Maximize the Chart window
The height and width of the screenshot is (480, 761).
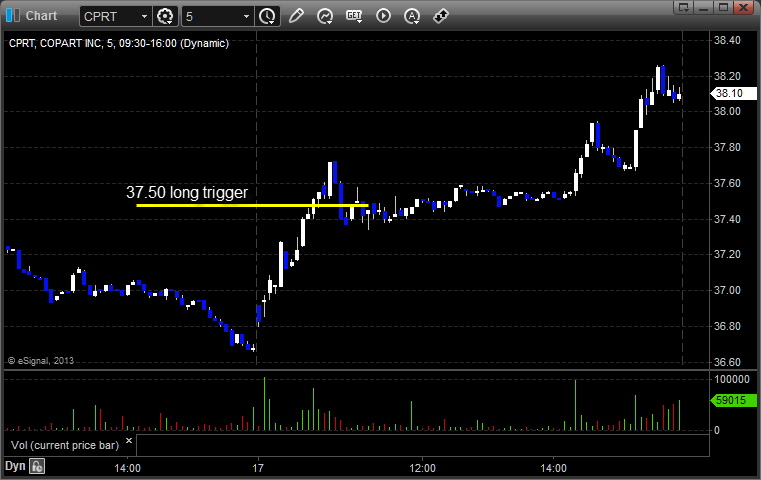point(724,7)
